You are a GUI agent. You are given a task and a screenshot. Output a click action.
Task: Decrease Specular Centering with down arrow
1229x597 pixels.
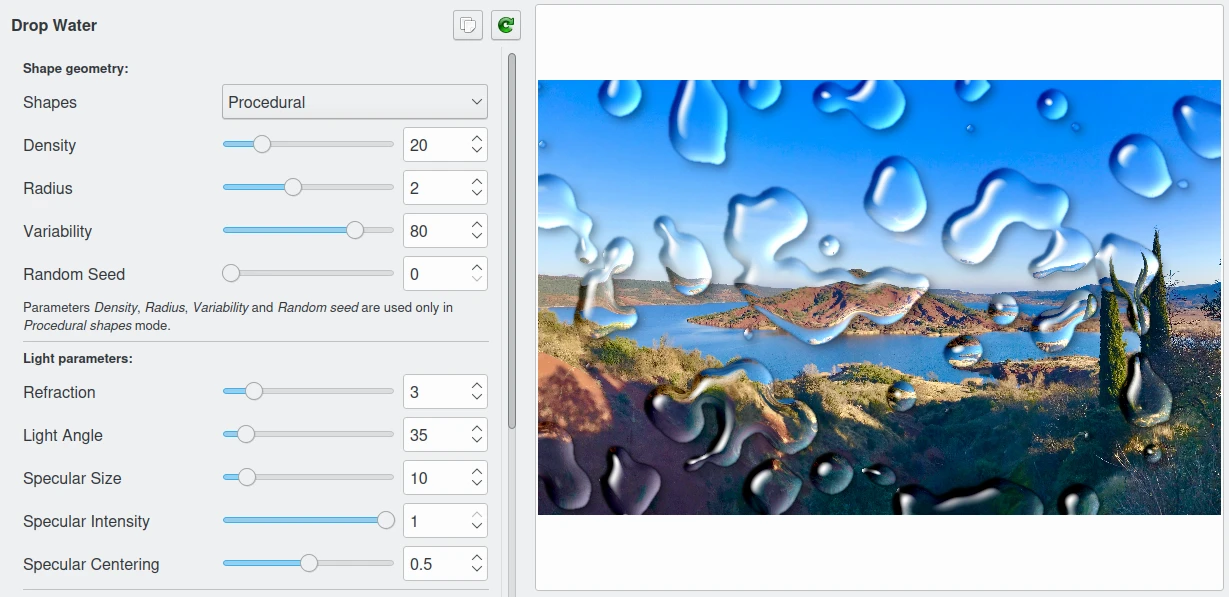[477, 570]
